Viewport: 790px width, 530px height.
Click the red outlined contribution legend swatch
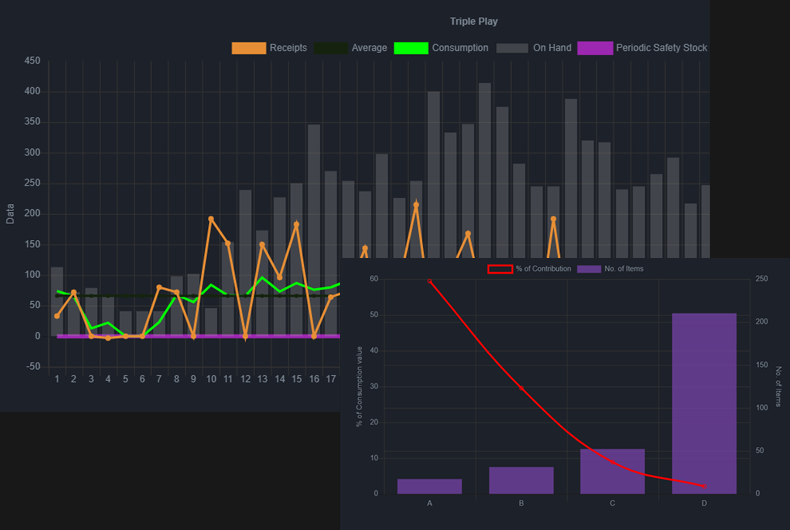click(x=500, y=269)
